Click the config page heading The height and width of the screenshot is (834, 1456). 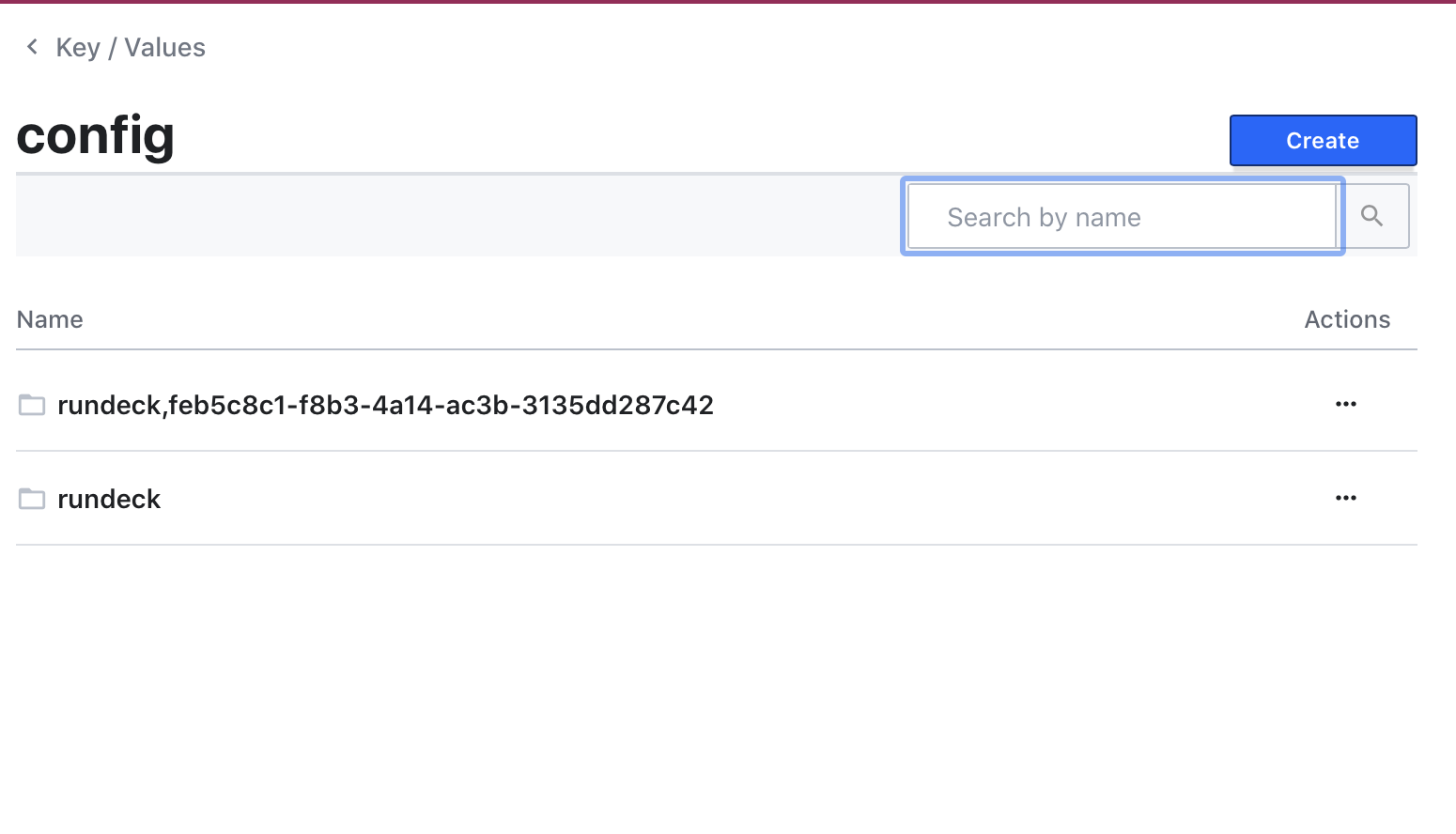pos(96,135)
